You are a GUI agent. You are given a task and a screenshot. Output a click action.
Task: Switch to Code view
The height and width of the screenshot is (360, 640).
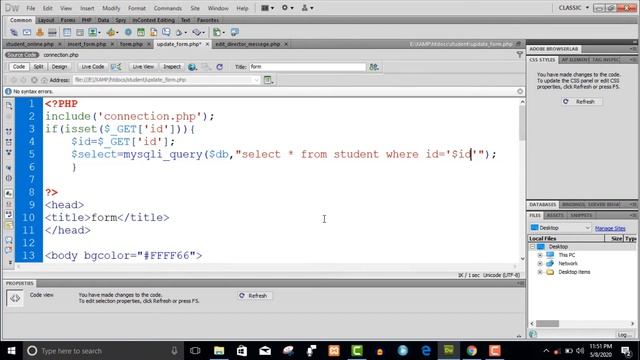coord(19,67)
